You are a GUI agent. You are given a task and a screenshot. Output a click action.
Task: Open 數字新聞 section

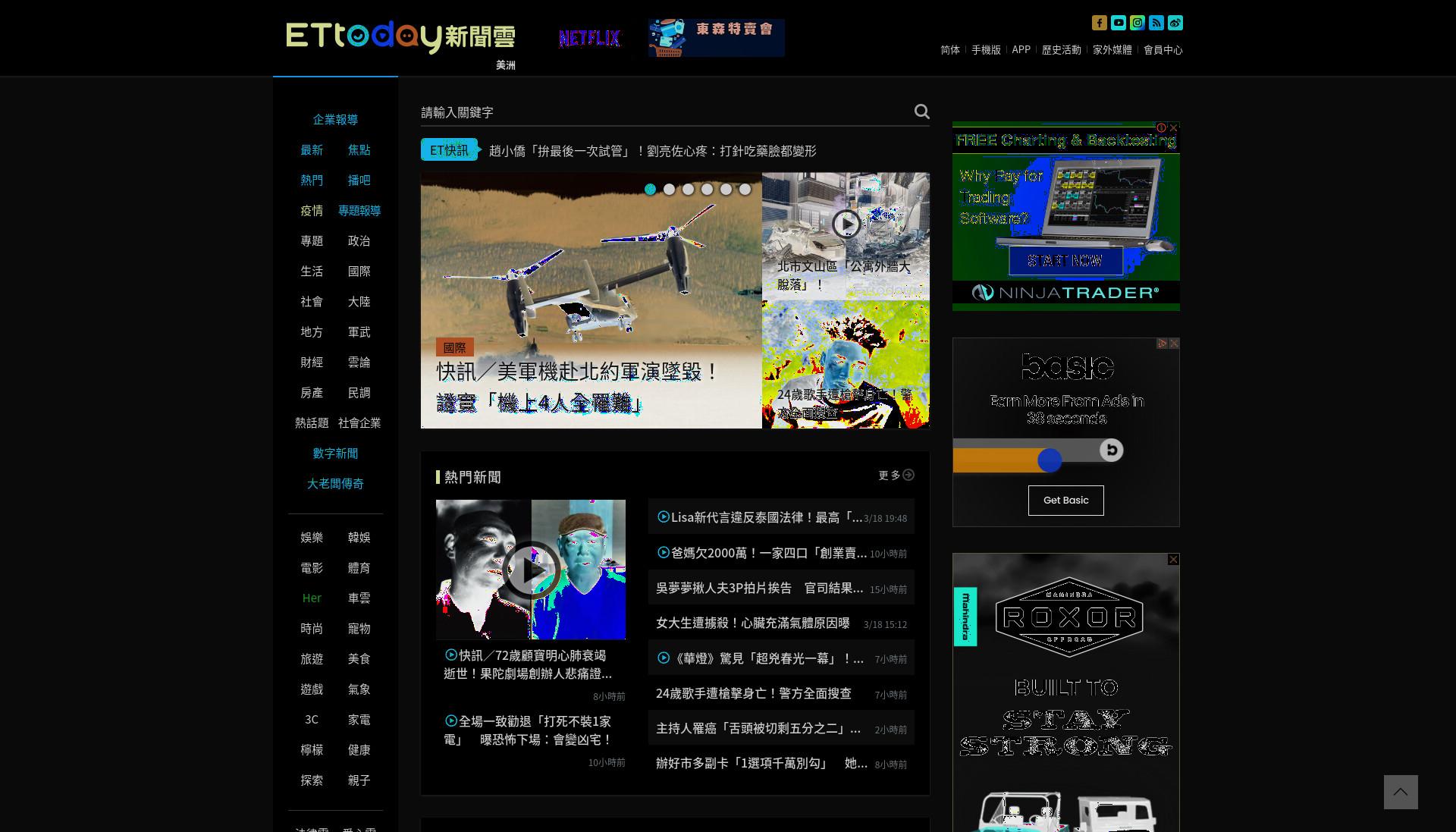pyautogui.click(x=335, y=454)
